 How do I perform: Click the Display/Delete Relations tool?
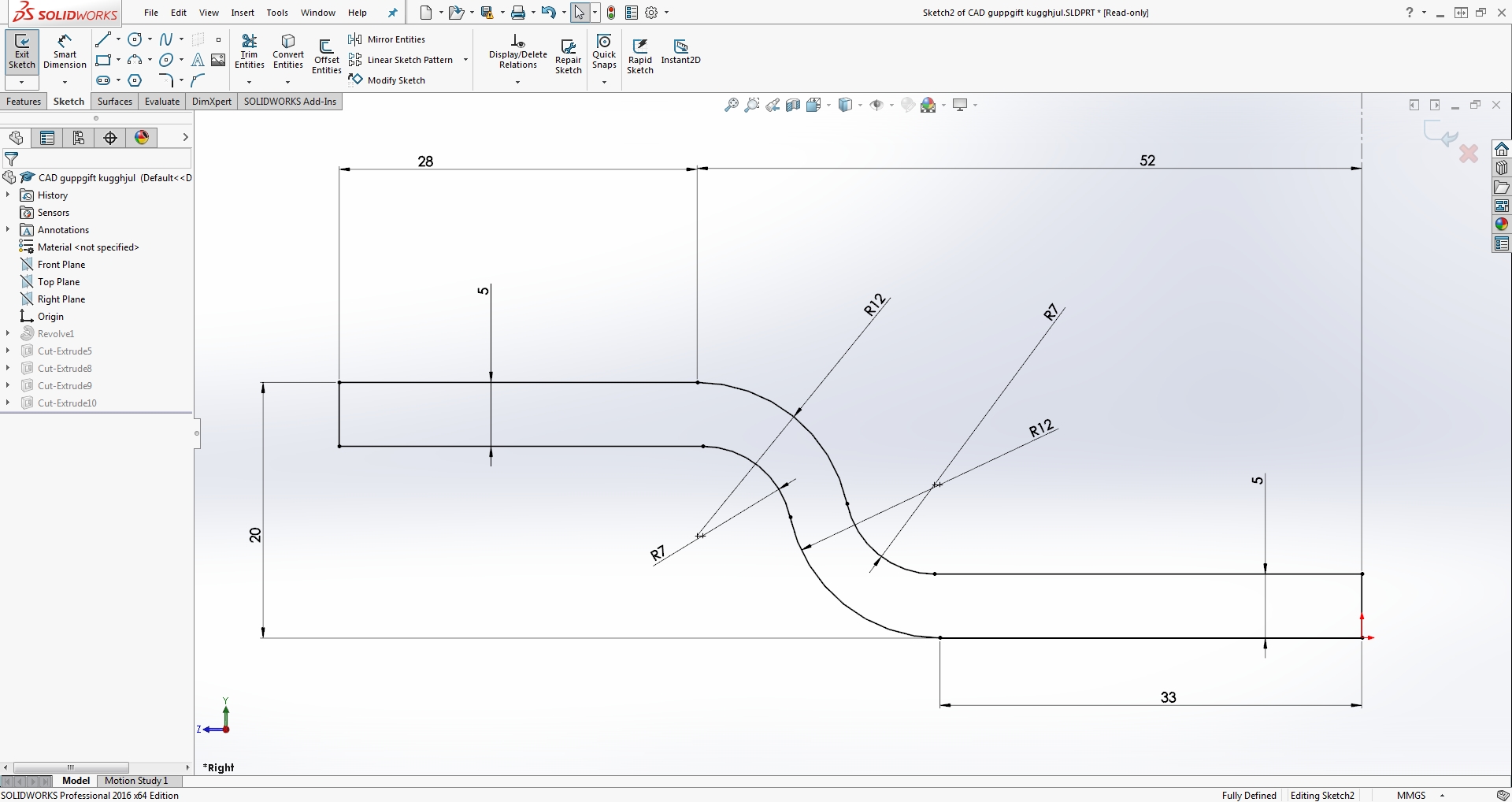pyautogui.click(x=517, y=52)
